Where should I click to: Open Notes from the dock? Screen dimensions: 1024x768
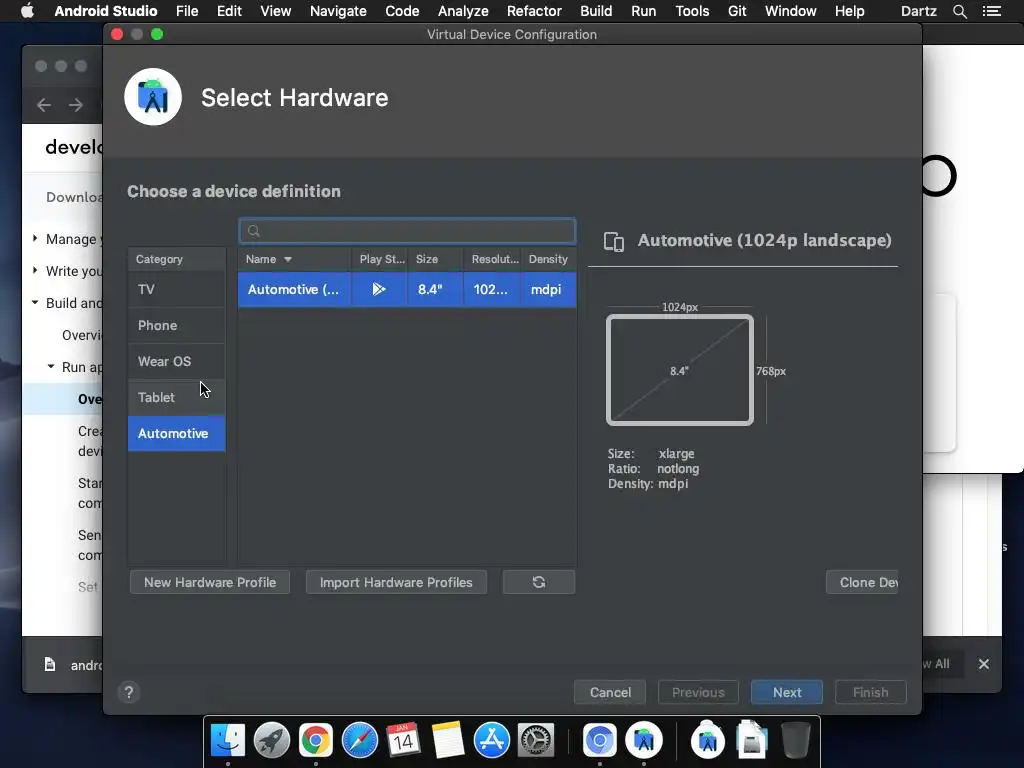click(447, 741)
